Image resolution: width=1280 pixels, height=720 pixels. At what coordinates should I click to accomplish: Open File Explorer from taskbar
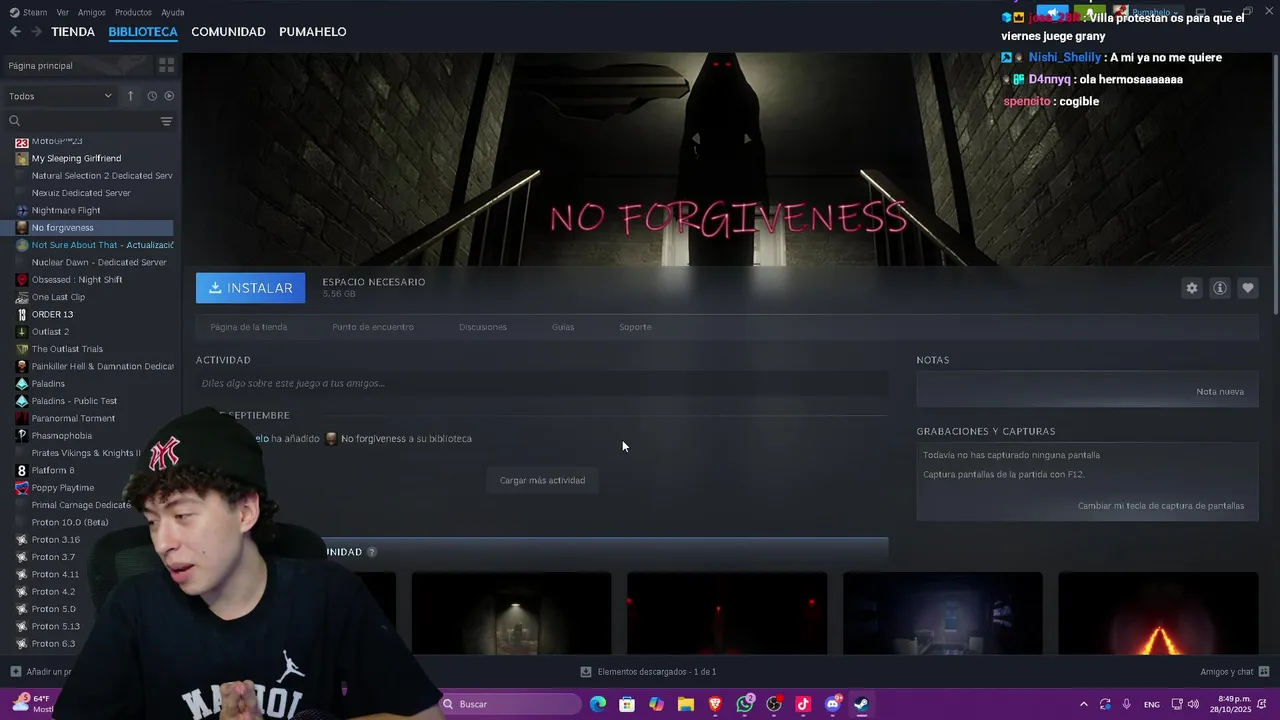tap(686, 704)
